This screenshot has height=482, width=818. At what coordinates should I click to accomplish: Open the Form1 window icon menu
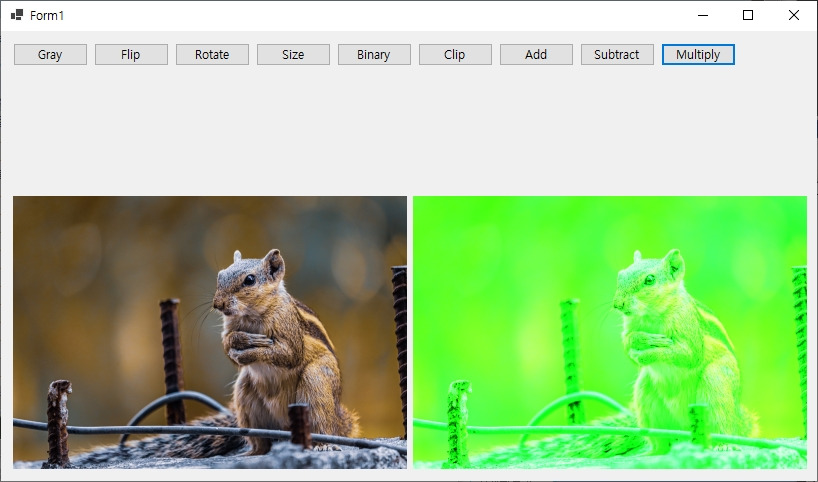coord(17,15)
